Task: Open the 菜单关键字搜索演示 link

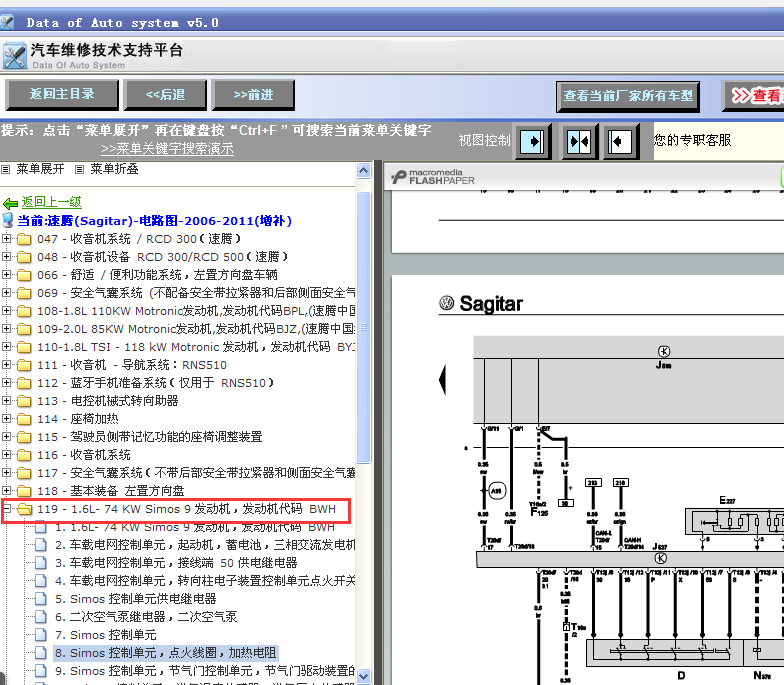Action: tap(167, 148)
